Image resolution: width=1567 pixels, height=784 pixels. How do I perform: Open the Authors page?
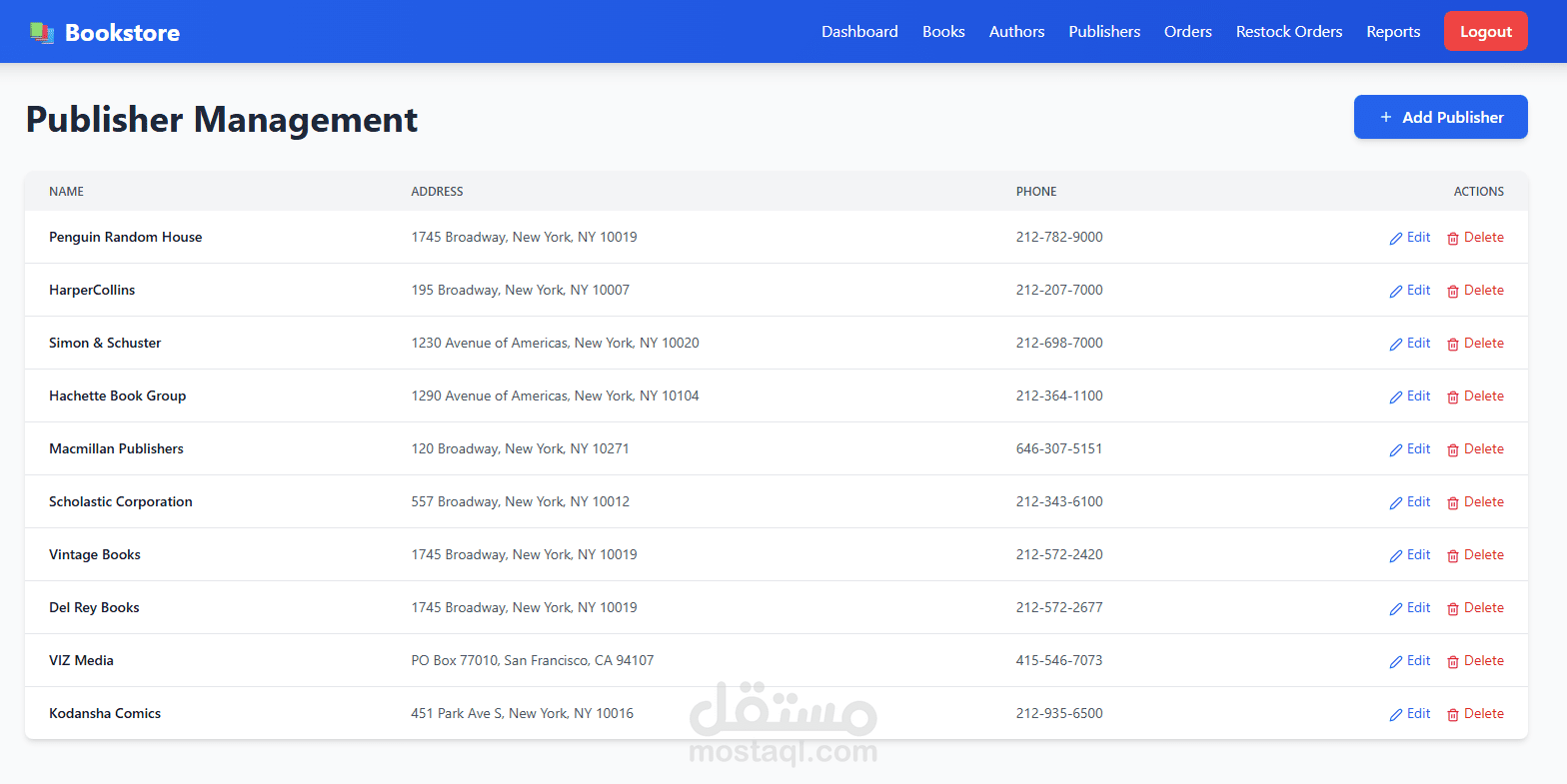point(1016,32)
